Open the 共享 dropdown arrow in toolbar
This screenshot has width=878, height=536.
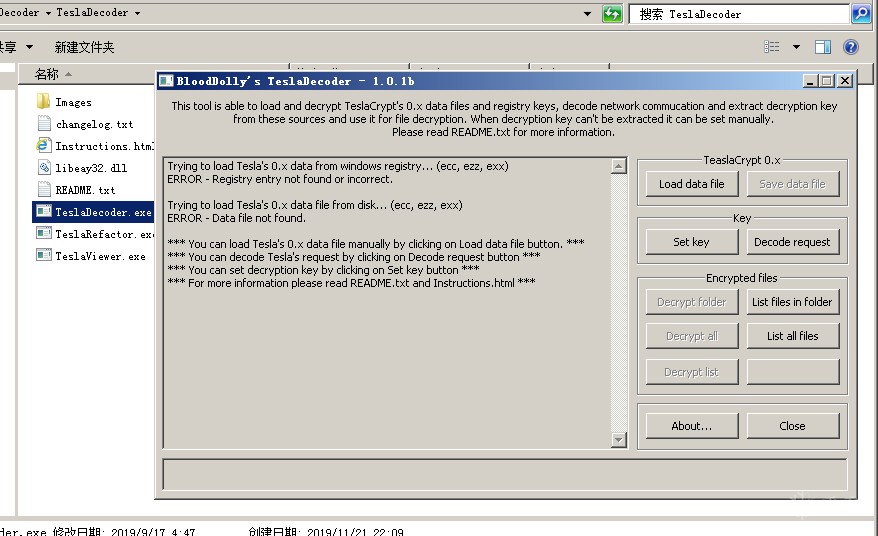(x=29, y=47)
